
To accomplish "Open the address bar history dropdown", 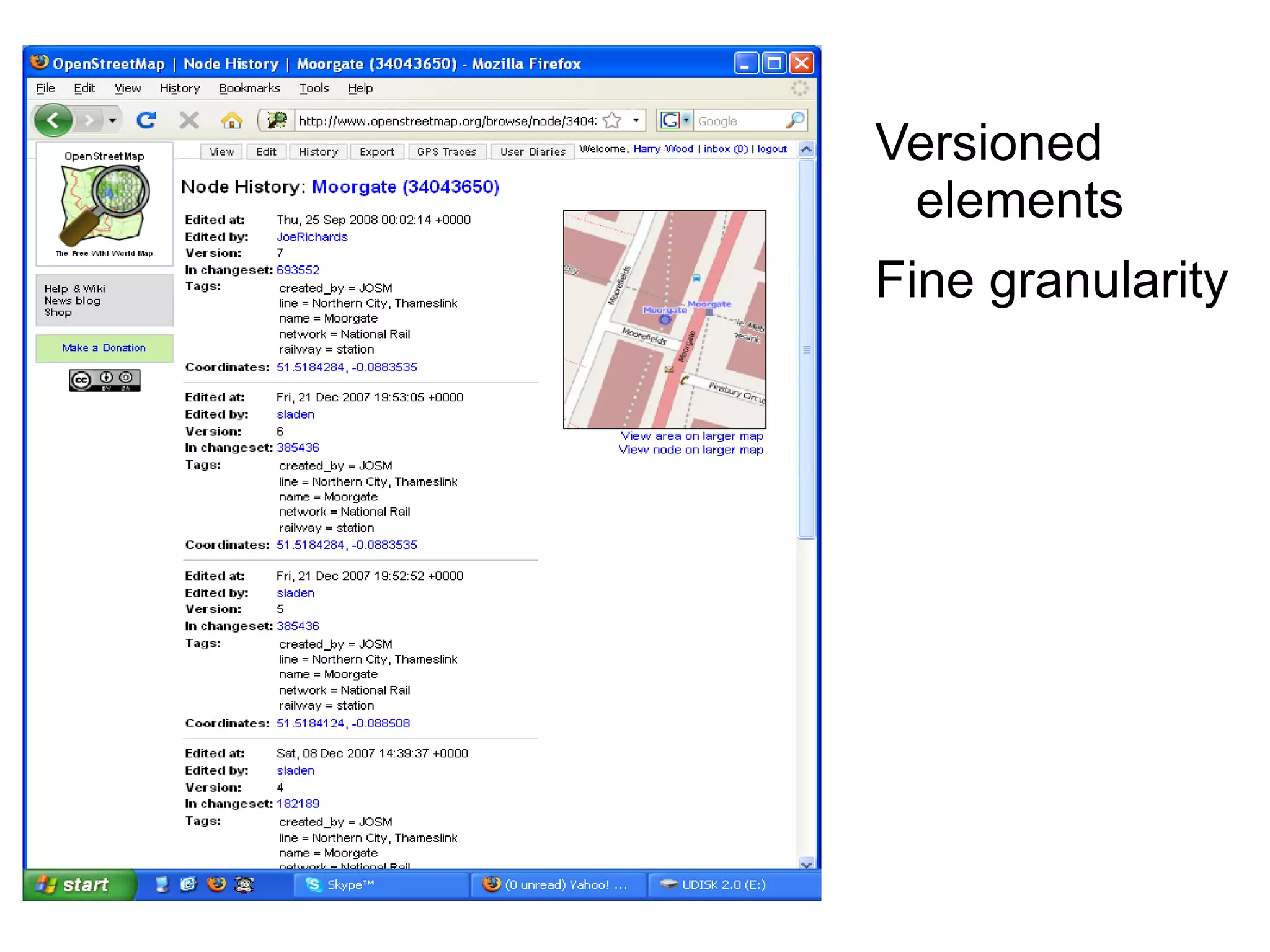I will pos(636,120).
